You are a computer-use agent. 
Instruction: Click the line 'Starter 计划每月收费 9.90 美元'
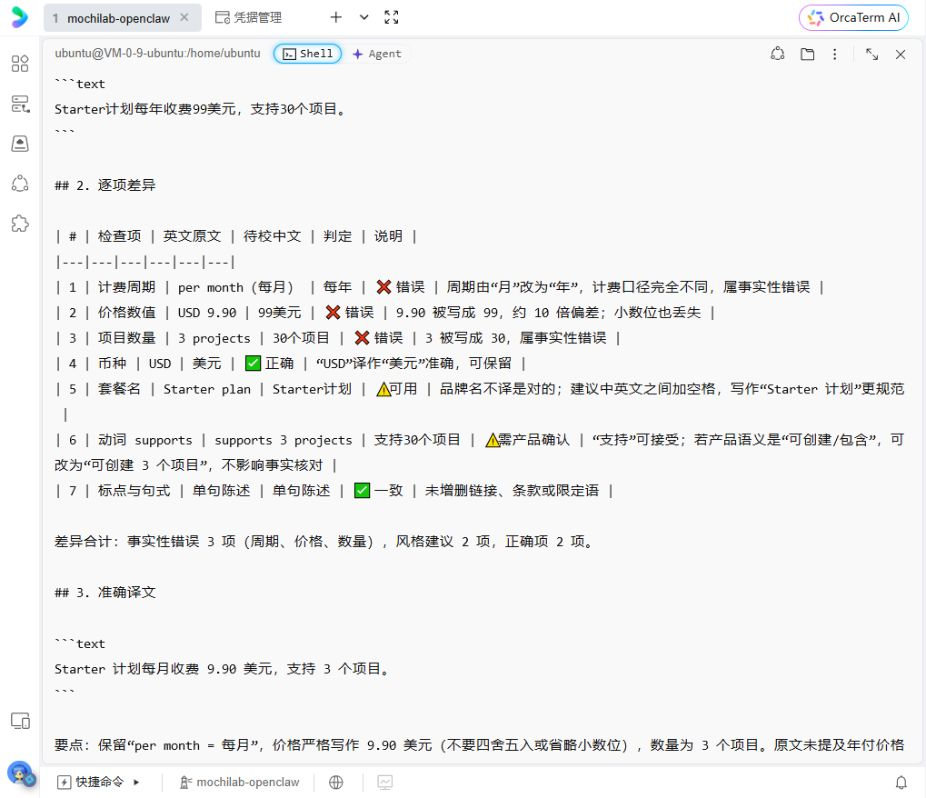(223, 669)
